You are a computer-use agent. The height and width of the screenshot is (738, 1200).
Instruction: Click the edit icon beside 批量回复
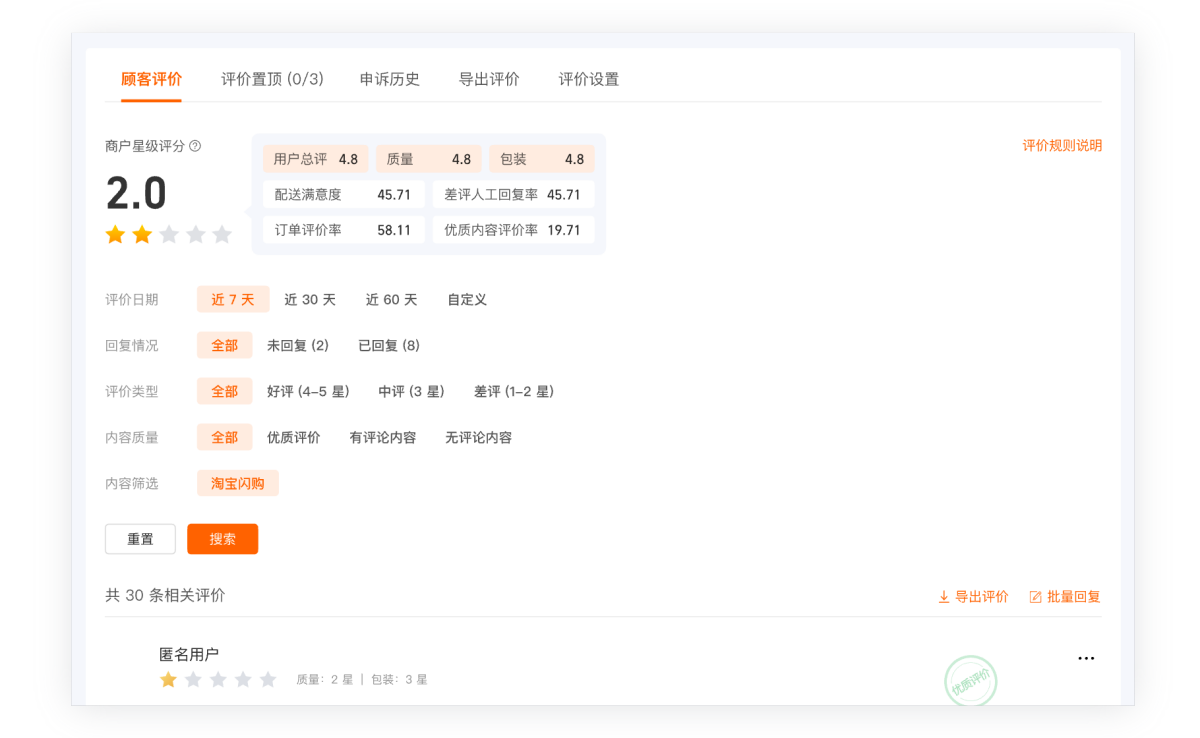coord(1035,597)
